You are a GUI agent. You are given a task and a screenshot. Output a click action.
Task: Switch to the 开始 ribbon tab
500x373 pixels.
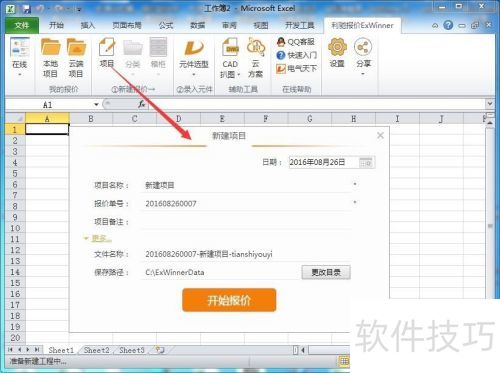pyautogui.click(x=56, y=25)
